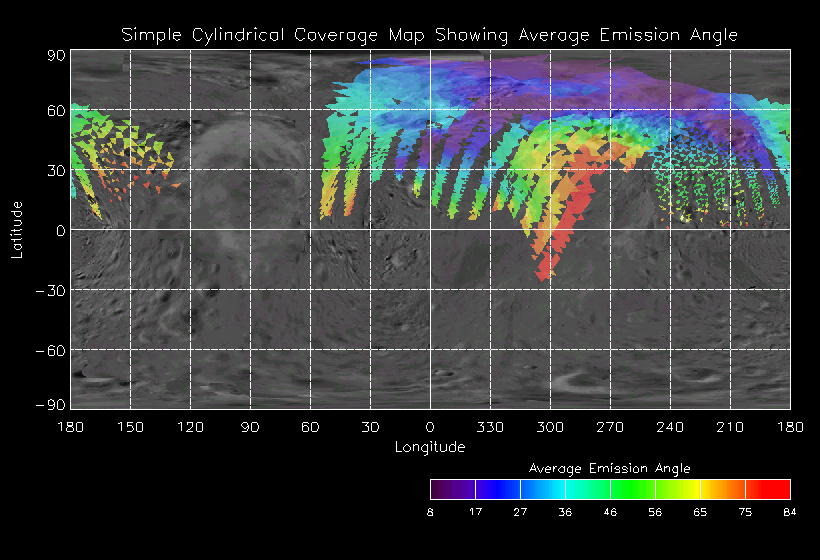Click the dark purple start of color bar
Viewport: 820px width, 560px height.
pyautogui.click(x=445, y=489)
